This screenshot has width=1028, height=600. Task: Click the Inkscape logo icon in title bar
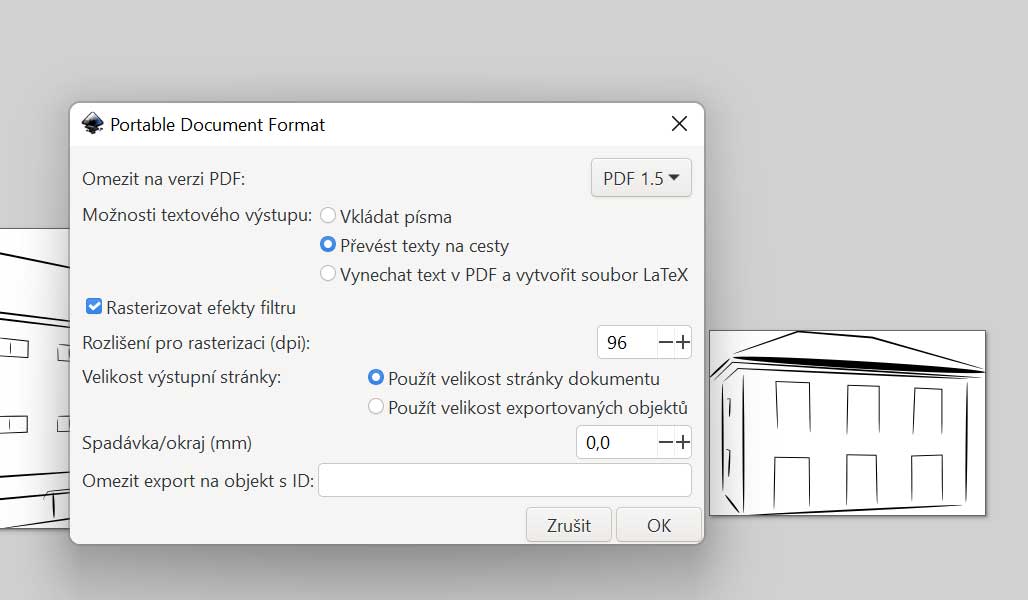tap(92, 124)
